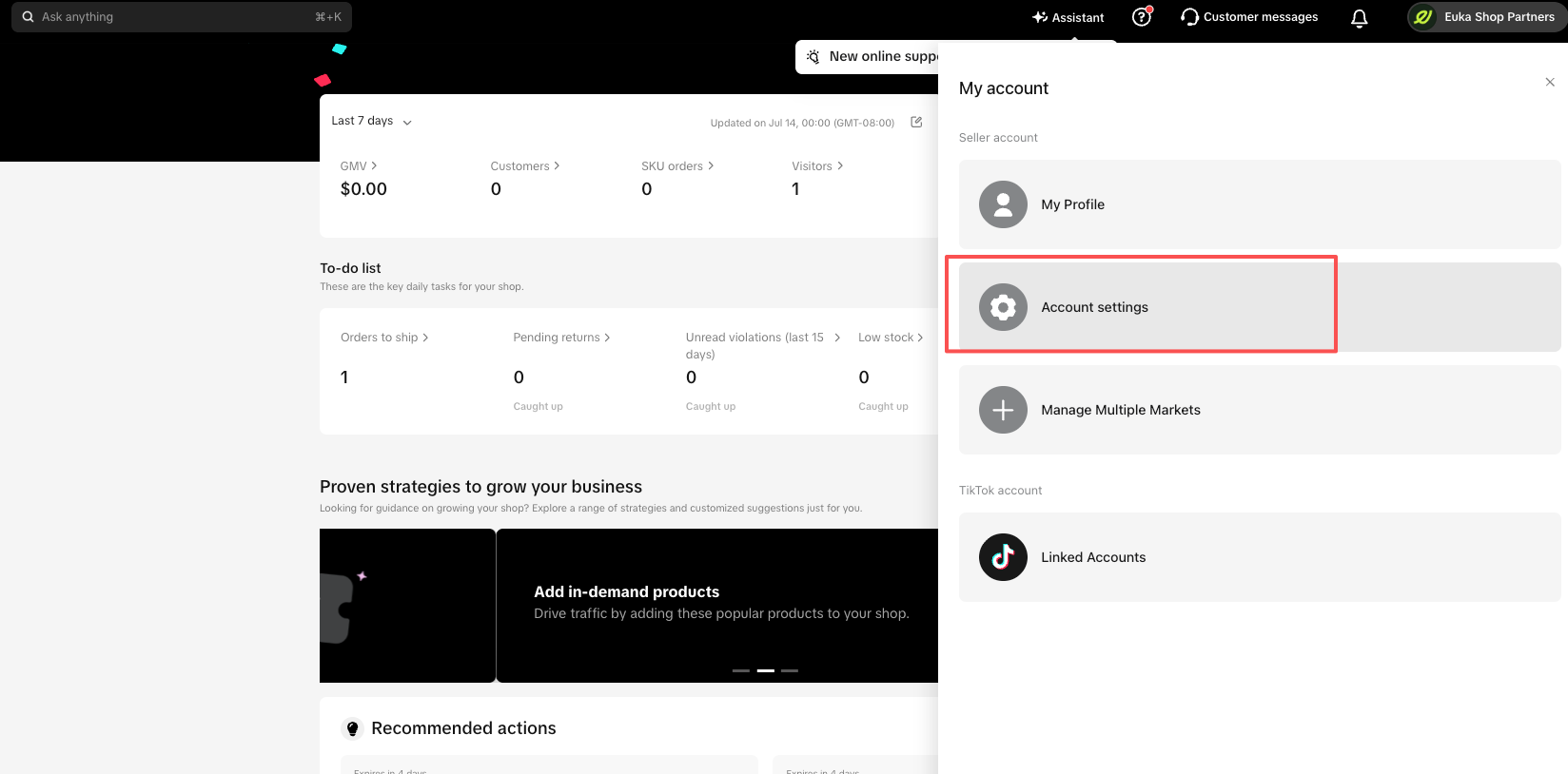Open Visitors metric details

(x=817, y=165)
